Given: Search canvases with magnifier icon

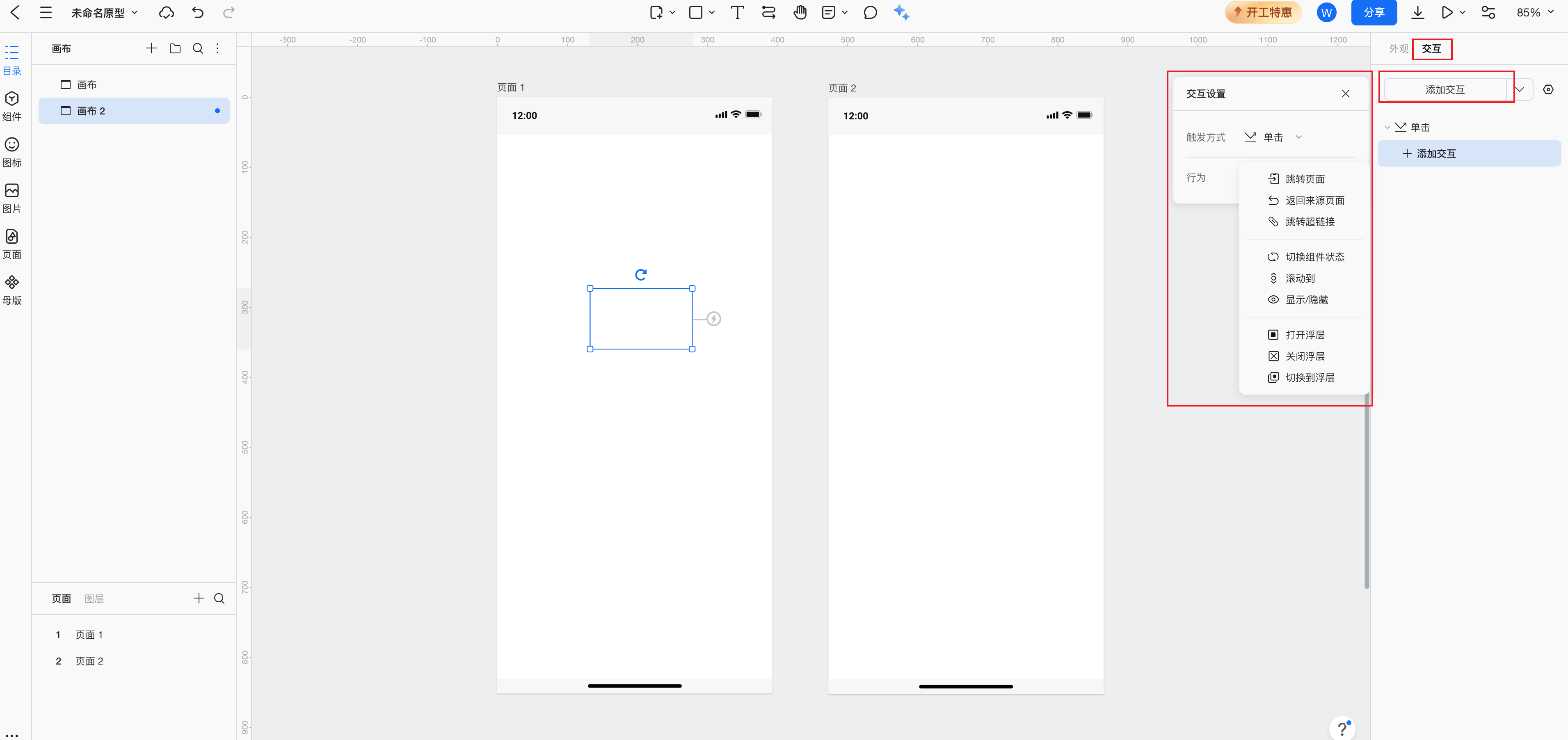Looking at the screenshot, I should coord(198,48).
